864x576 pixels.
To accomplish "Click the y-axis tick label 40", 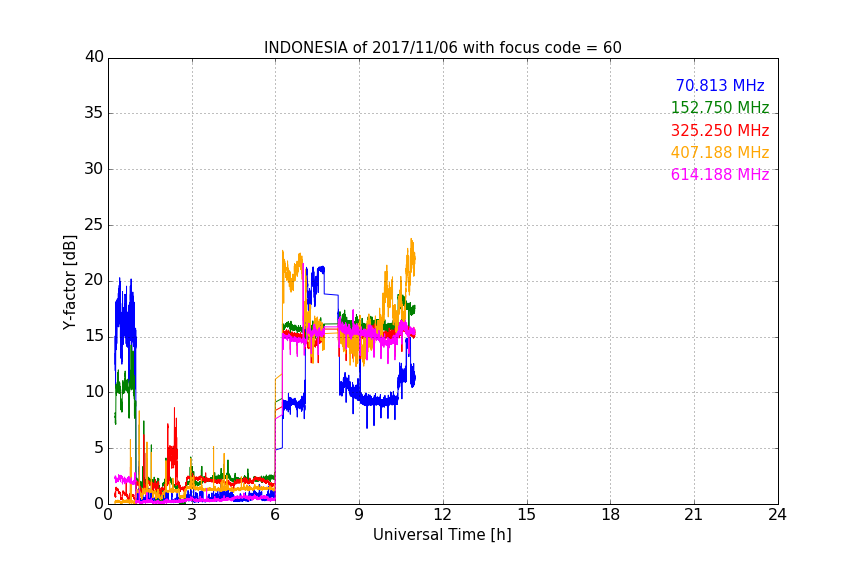I will 94,57.
